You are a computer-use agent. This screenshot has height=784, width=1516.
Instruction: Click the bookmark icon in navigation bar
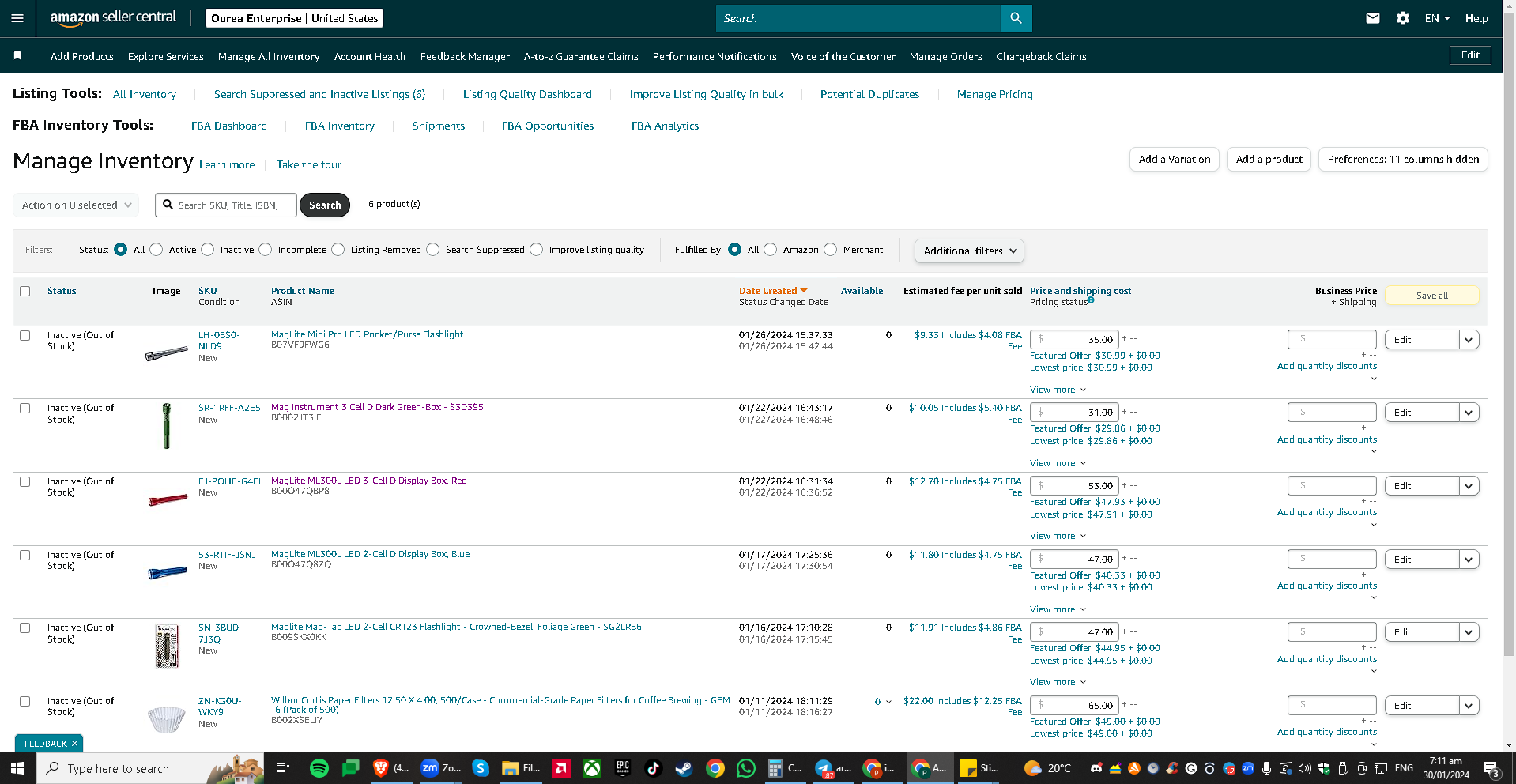click(x=17, y=55)
